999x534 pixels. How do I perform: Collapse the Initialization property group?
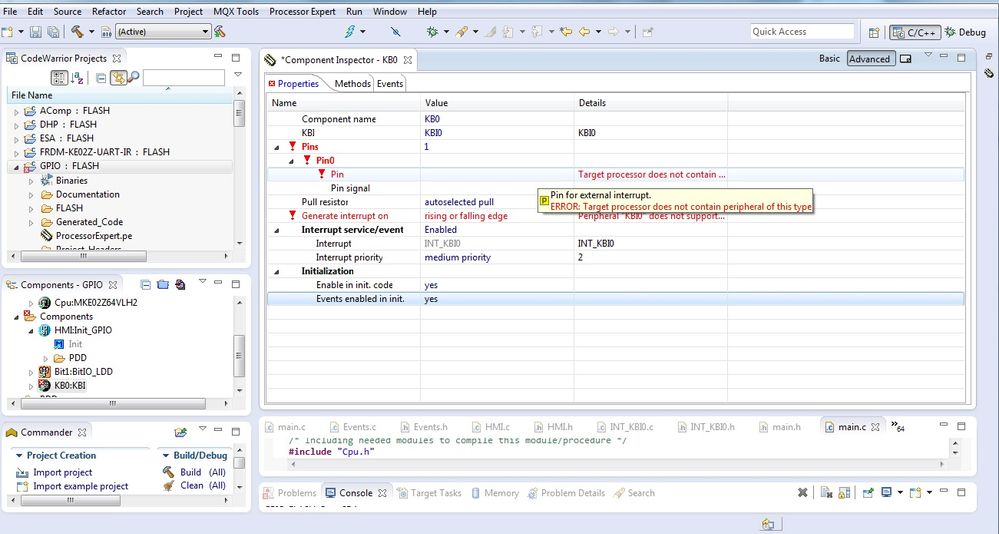[x=277, y=271]
